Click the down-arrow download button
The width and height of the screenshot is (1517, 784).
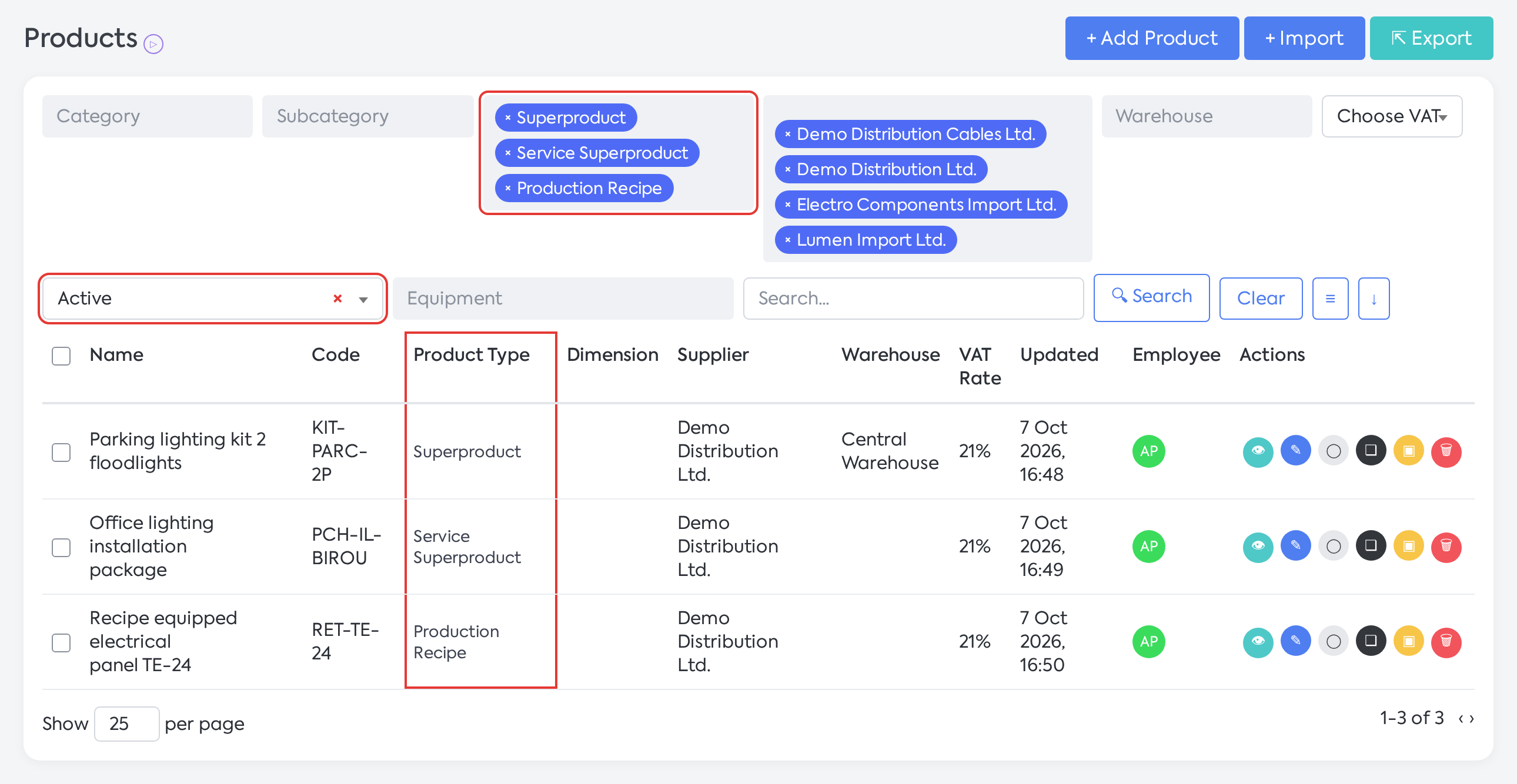1374,299
